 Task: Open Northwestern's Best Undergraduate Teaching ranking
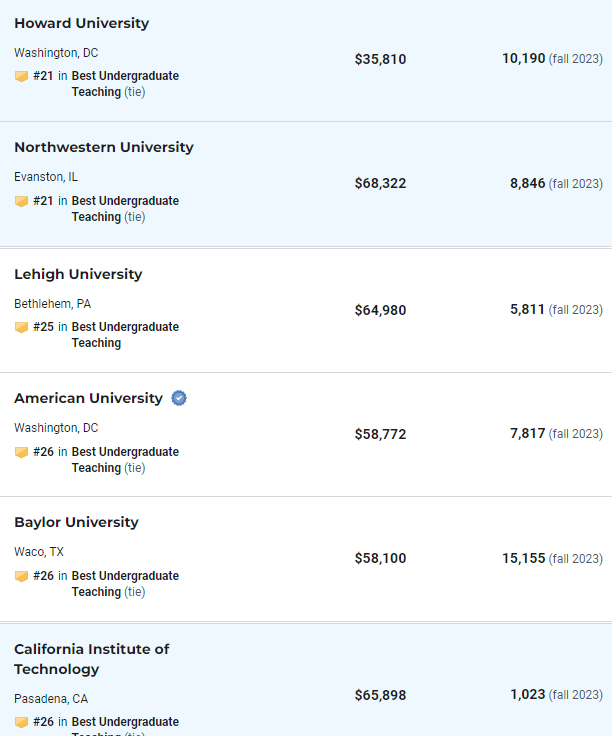click(x=125, y=208)
